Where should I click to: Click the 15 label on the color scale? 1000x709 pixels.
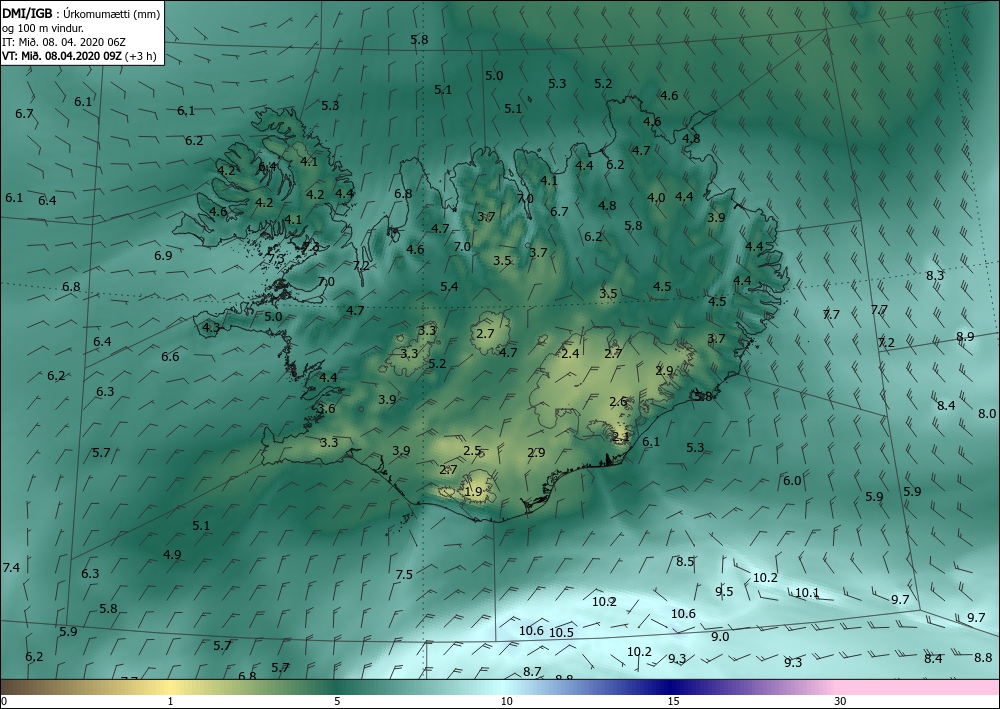(673, 701)
